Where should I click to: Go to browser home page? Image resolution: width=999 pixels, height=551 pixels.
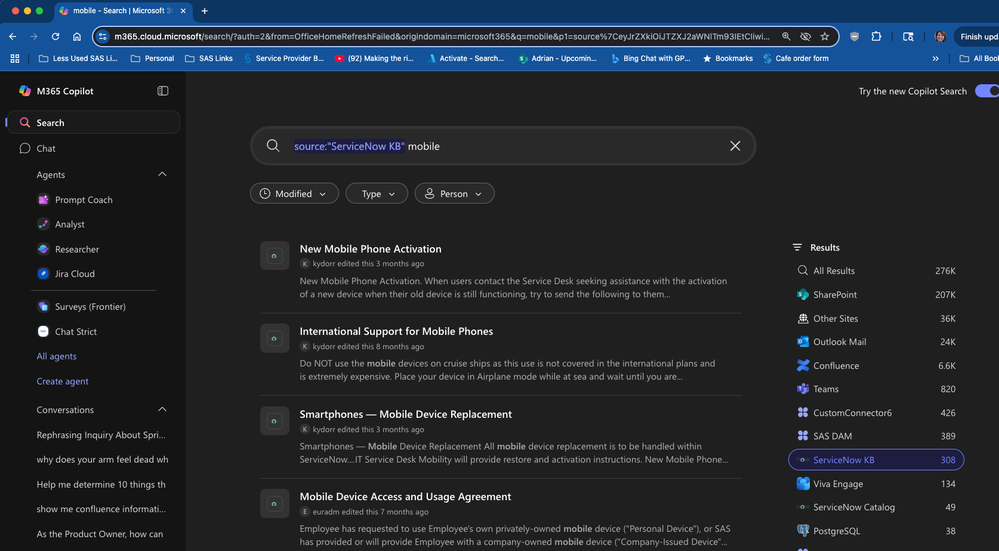point(76,37)
